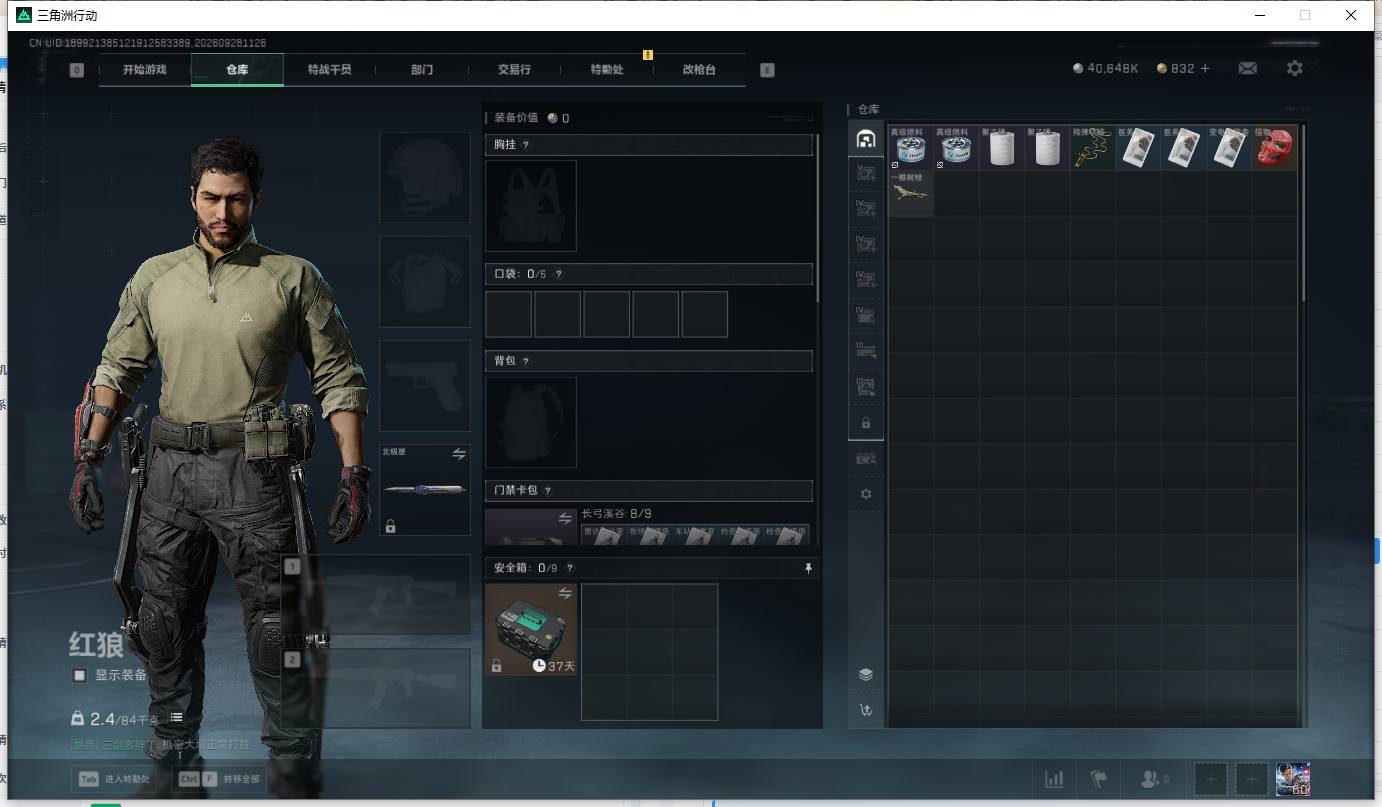
Task: Select the first white roll item in warehouse
Action: tap(1002, 148)
